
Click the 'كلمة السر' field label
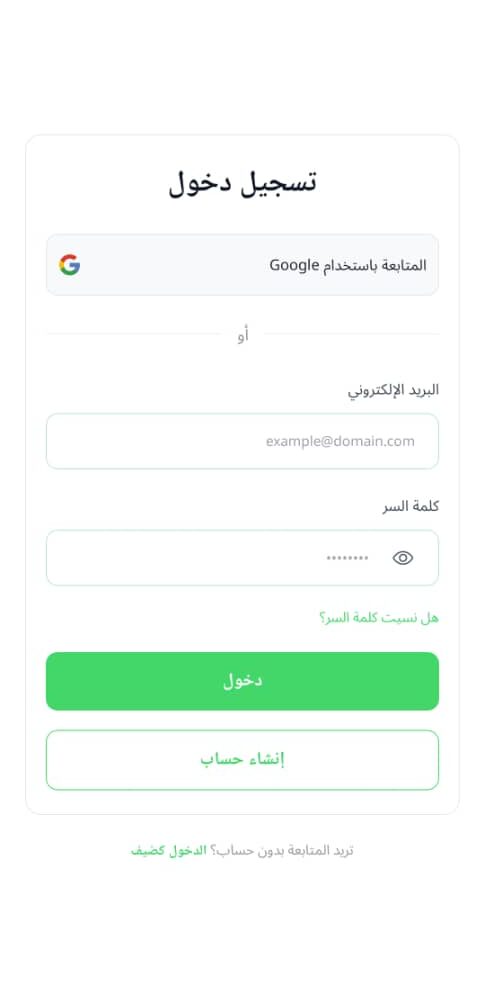[410, 507]
